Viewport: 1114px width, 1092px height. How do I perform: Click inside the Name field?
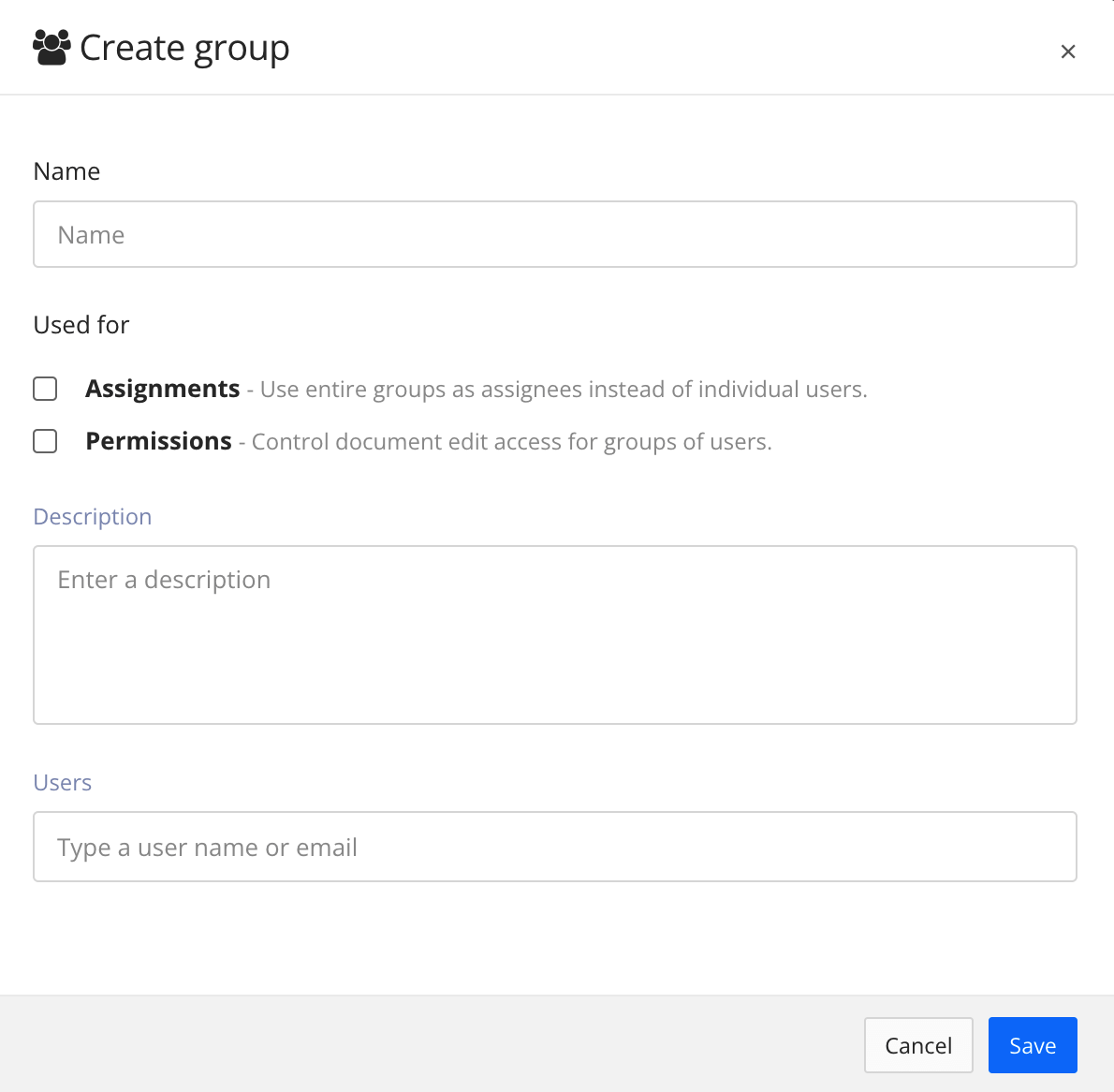554,234
